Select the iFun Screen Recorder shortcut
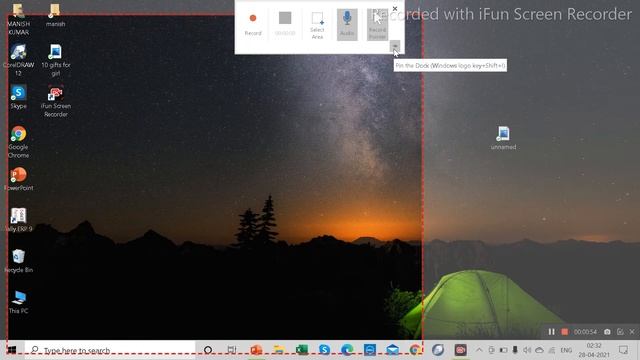640x360 pixels. point(55,101)
